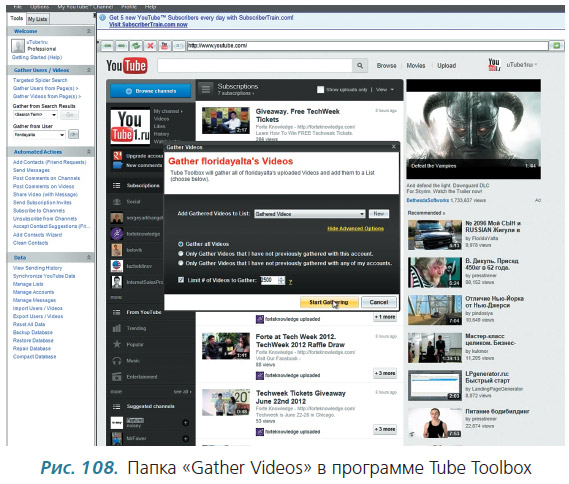Click the green go button beside the address bar

coord(556,46)
